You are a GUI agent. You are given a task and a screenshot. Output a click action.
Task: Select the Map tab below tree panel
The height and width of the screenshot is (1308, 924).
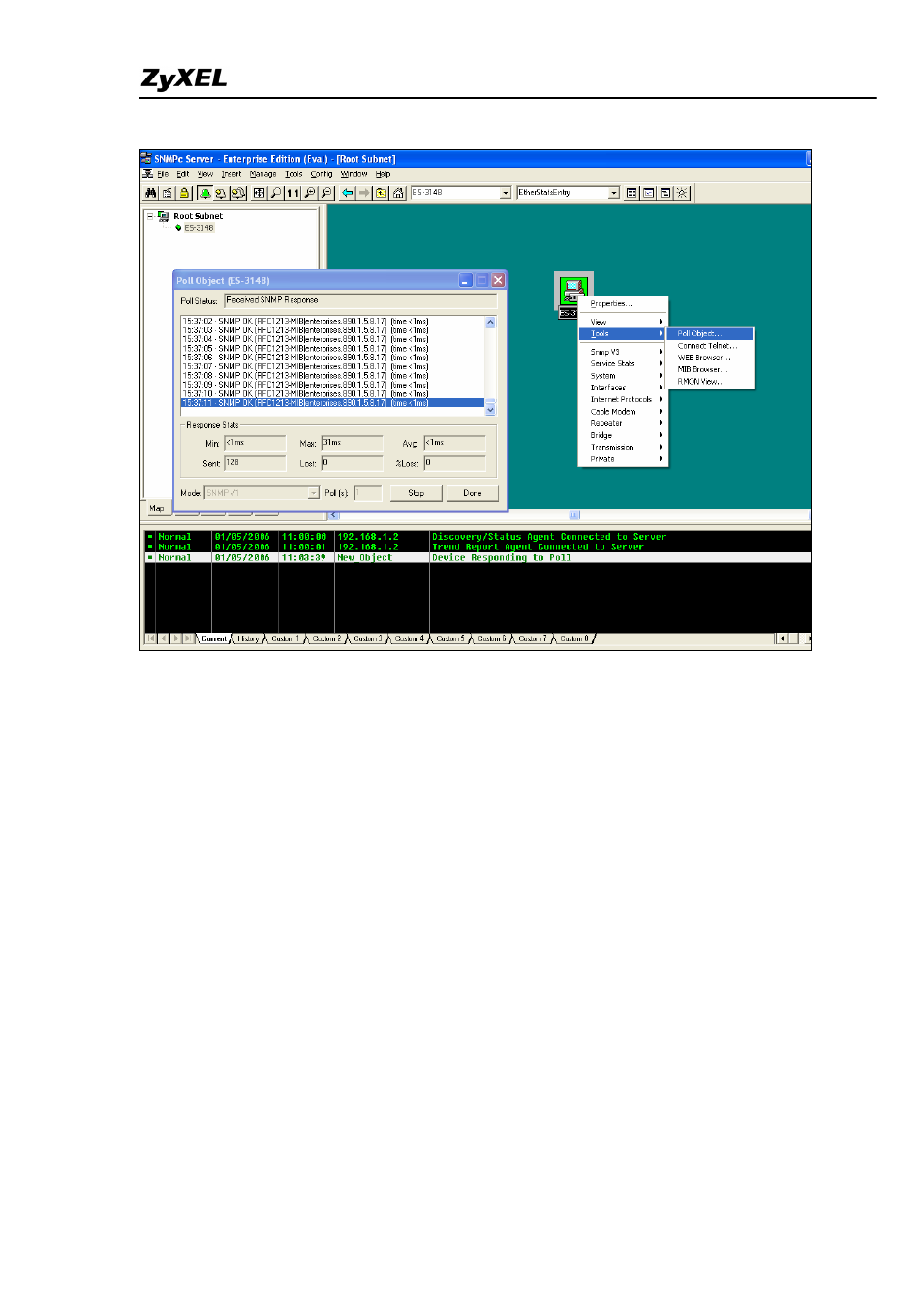(157, 508)
